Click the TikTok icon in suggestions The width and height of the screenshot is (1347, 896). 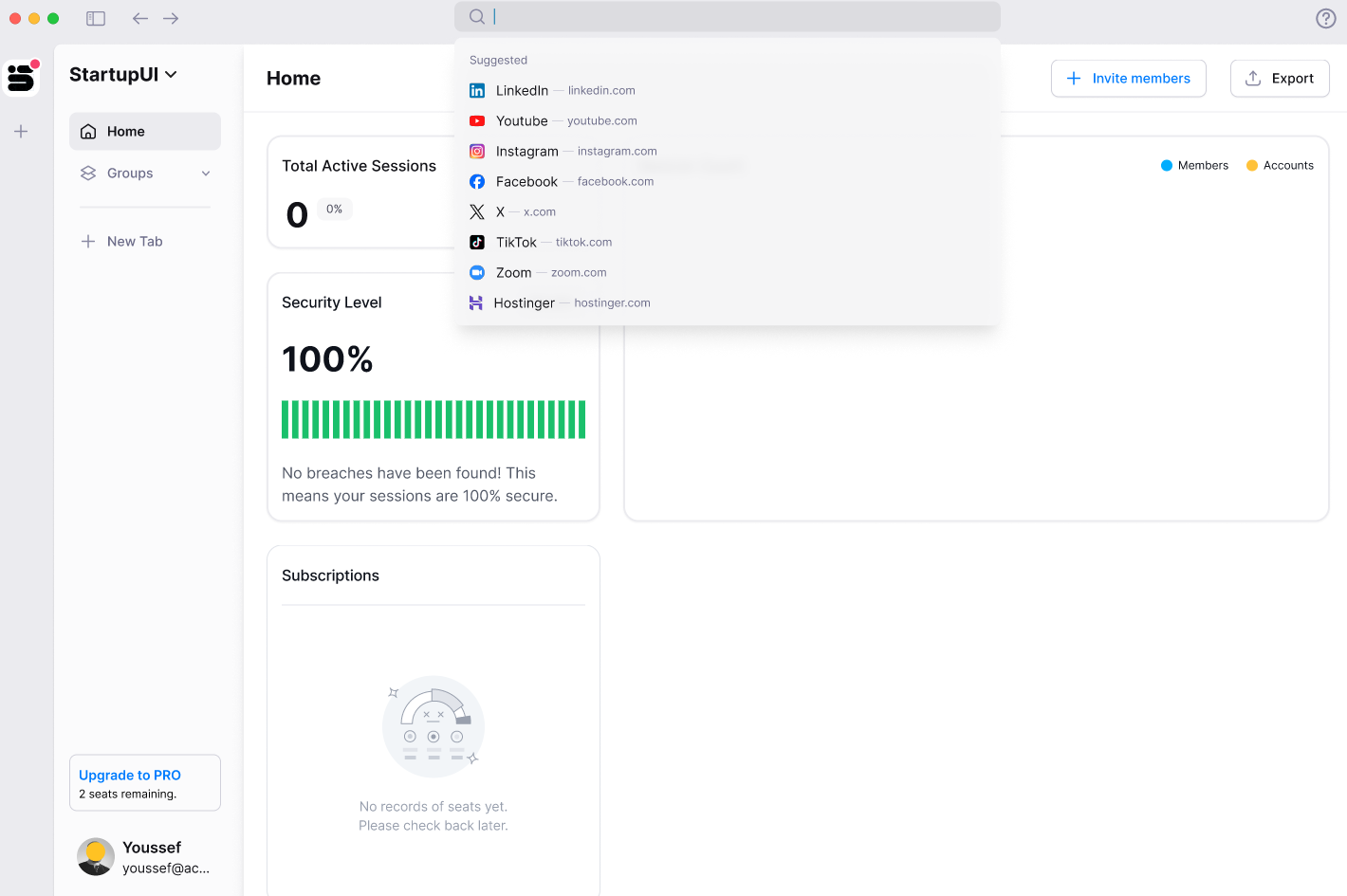pos(477,242)
